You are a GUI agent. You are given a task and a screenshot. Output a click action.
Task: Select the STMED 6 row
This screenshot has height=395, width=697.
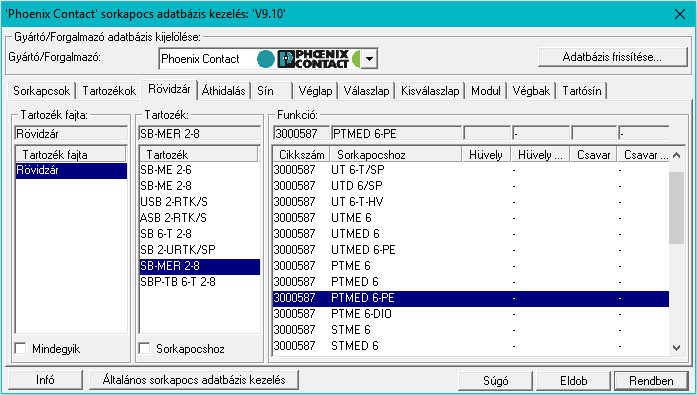coord(471,346)
